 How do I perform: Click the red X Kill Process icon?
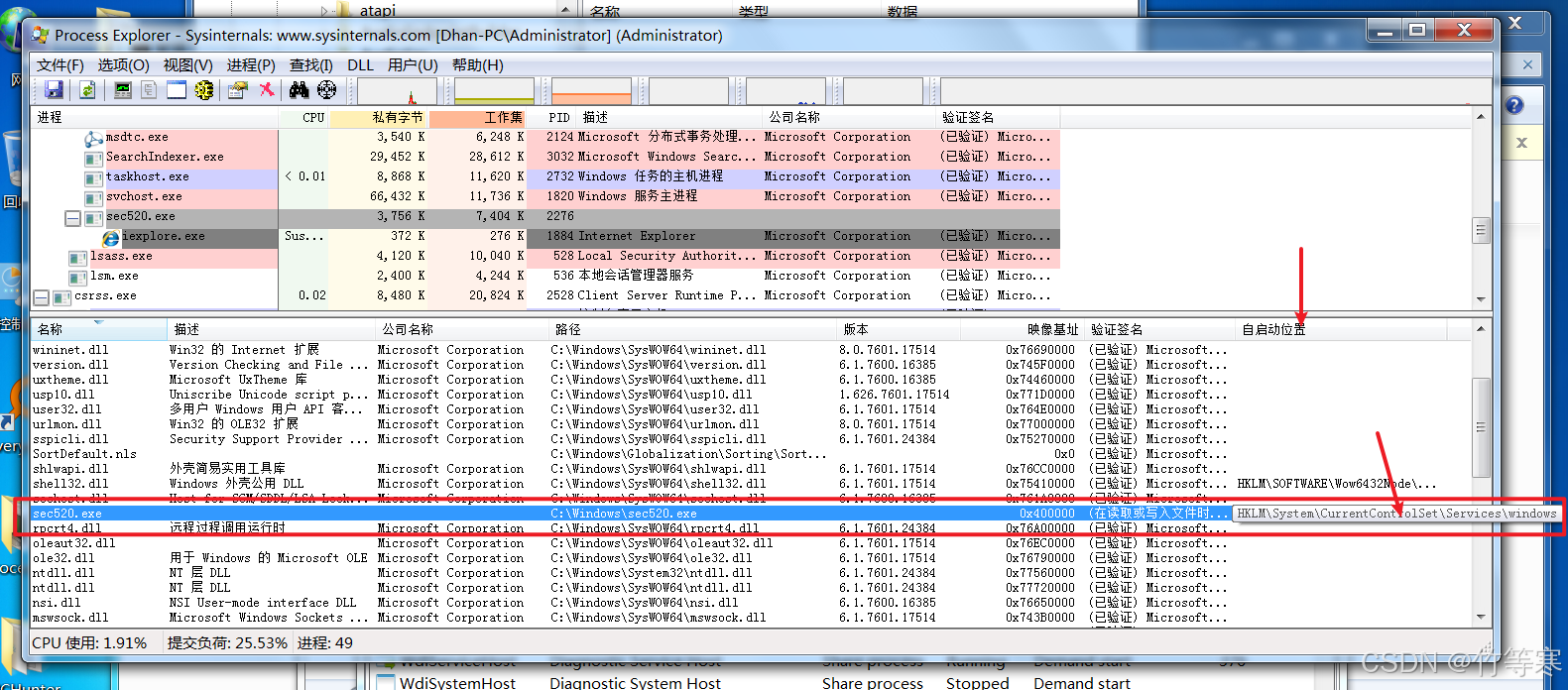click(267, 90)
